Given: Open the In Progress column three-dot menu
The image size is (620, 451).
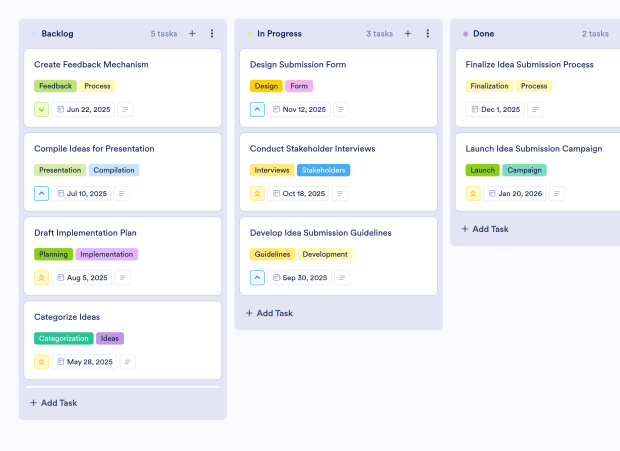Looking at the screenshot, I should [x=428, y=34].
